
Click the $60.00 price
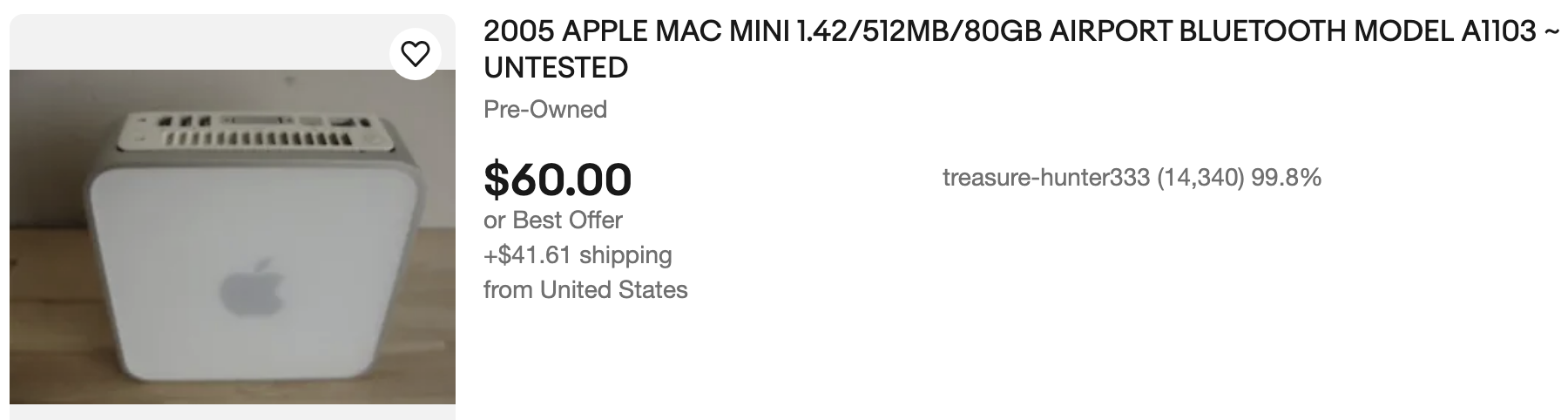[558, 179]
